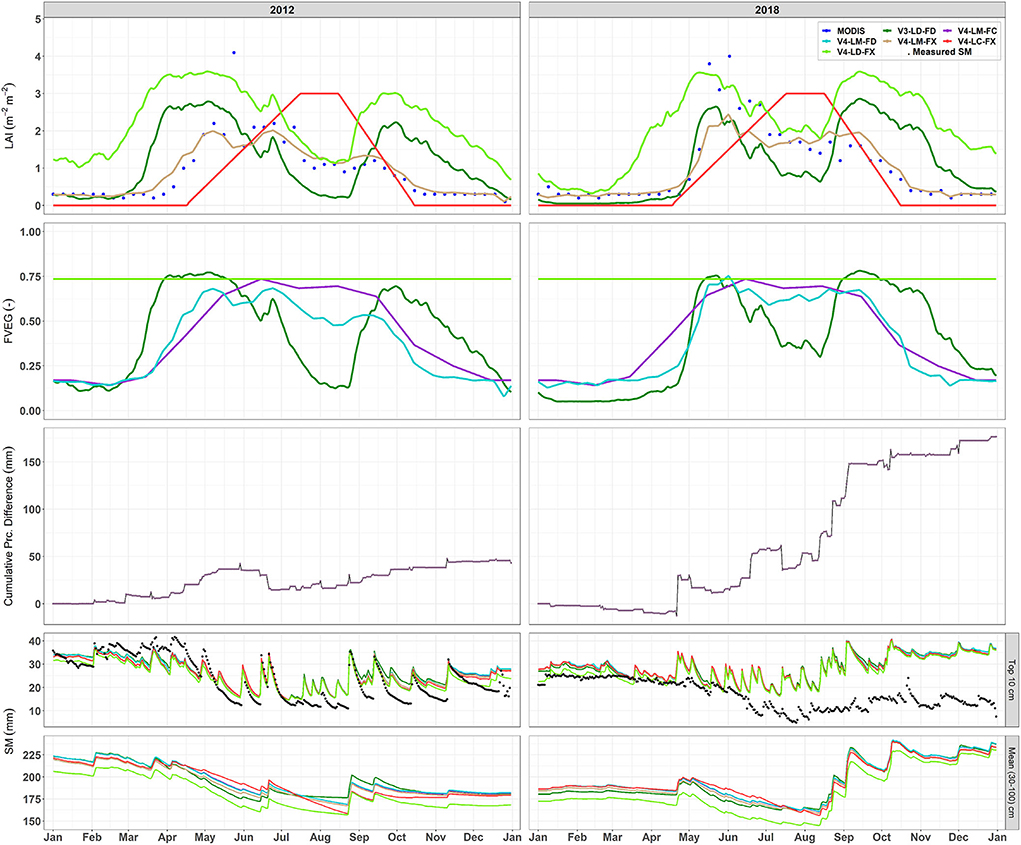Click the Jun month label under the 2018 column
Viewport: 1021px width, 845px height.
[x=728, y=837]
